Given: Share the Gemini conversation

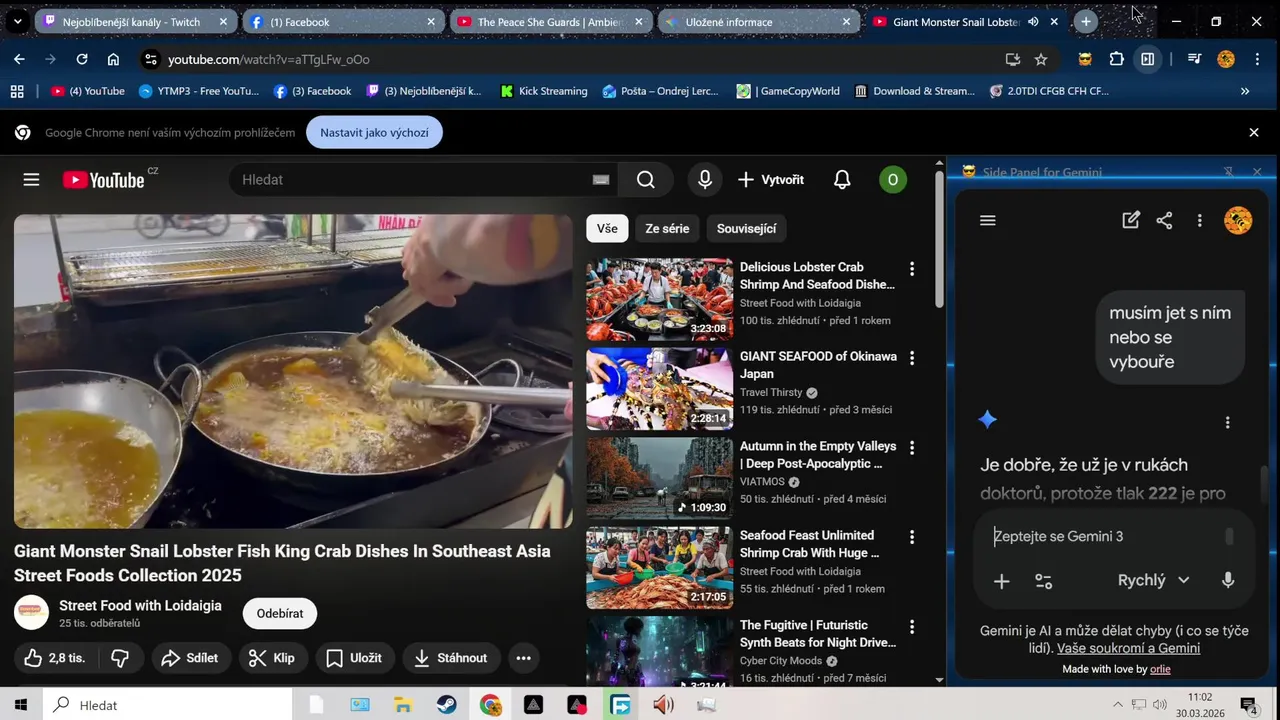Looking at the screenshot, I should click(x=1164, y=221).
